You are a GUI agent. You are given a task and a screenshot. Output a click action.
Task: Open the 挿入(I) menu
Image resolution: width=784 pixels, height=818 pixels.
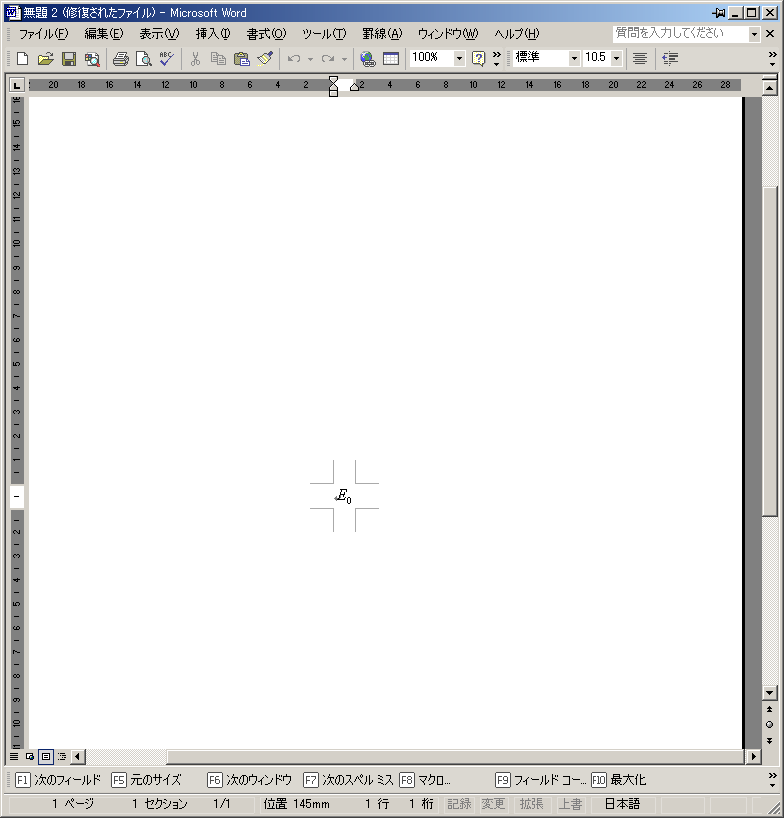(213, 34)
